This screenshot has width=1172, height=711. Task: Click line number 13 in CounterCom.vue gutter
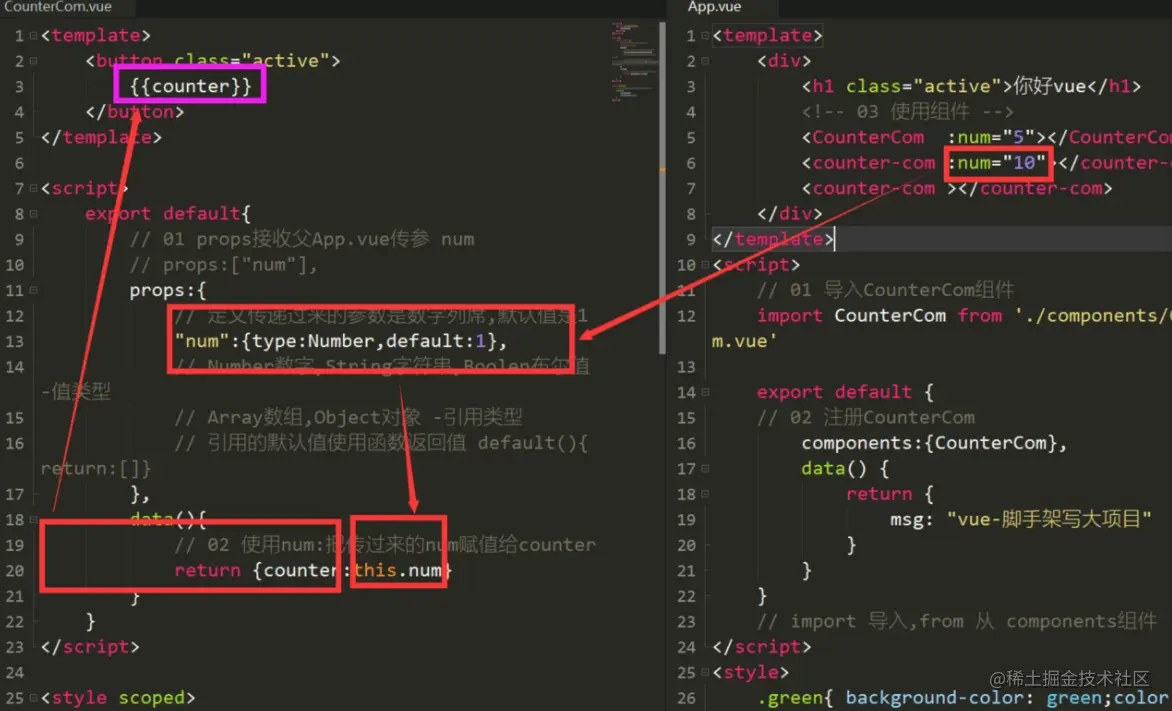point(14,341)
